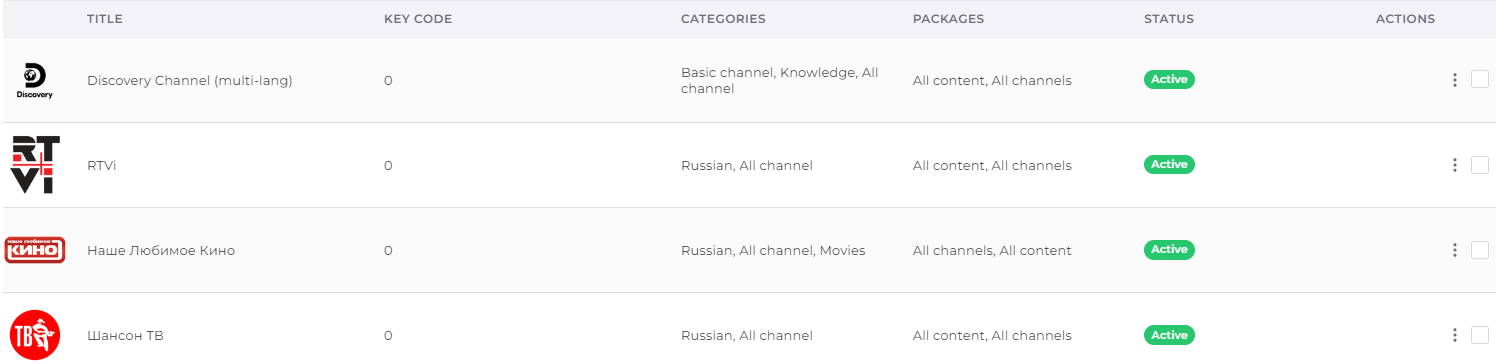The image size is (1496, 364).
Task: Click the red КИНО channel logo
Action: 35,250
